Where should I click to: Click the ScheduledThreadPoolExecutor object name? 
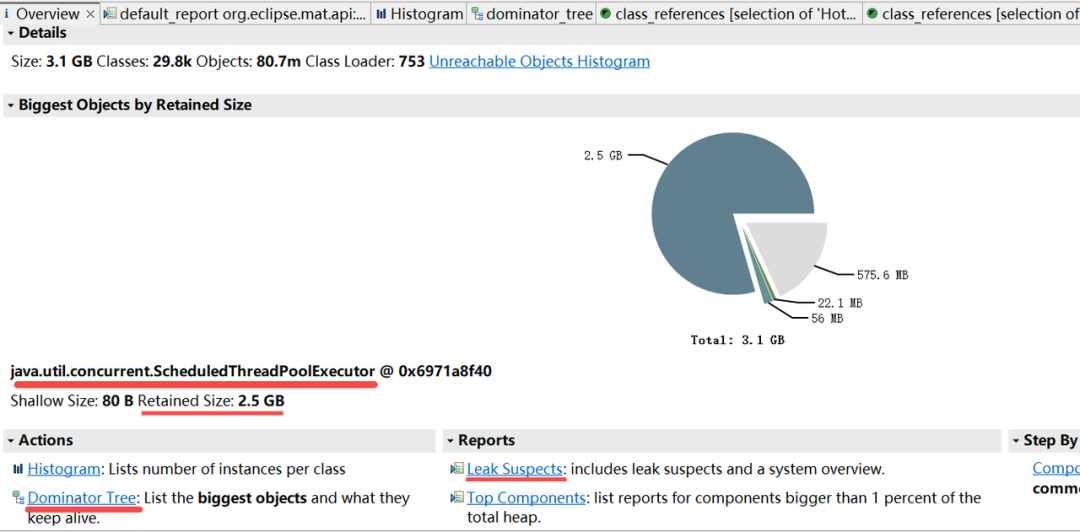194,371
